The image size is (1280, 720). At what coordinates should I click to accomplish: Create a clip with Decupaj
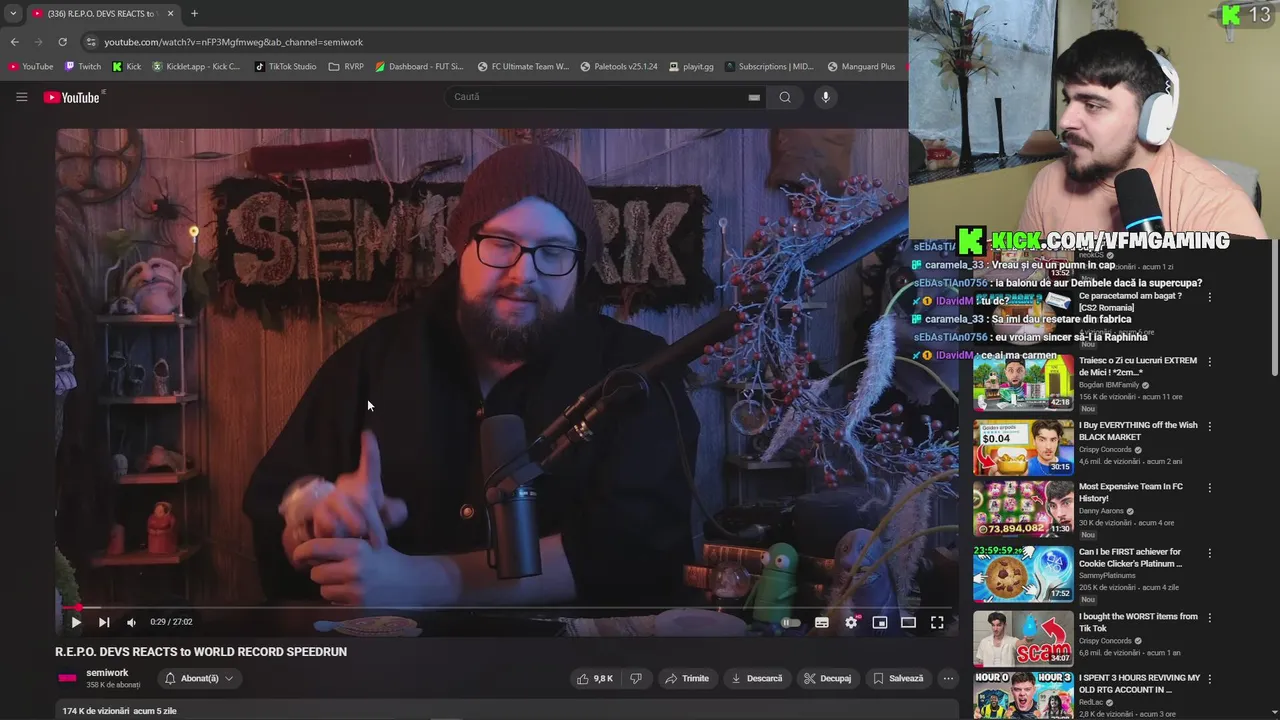point(828,678)
